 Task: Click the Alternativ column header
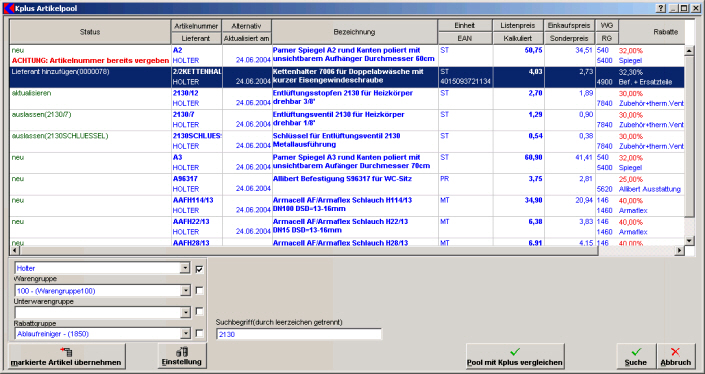(x=247, y=26)
